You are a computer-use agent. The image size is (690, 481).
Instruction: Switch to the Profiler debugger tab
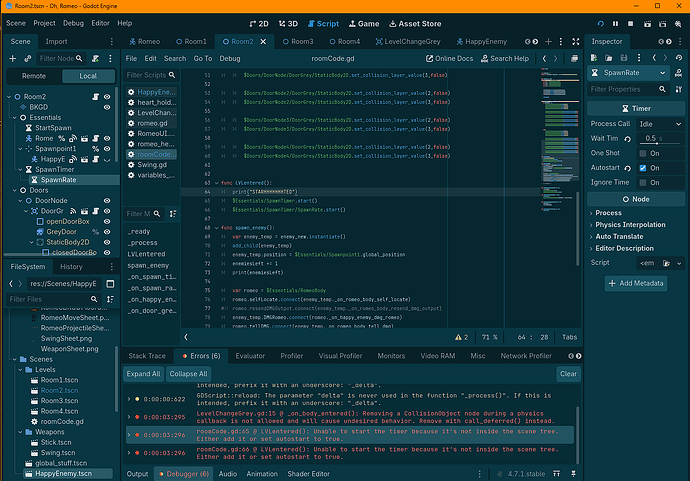(x=291, y=356)
